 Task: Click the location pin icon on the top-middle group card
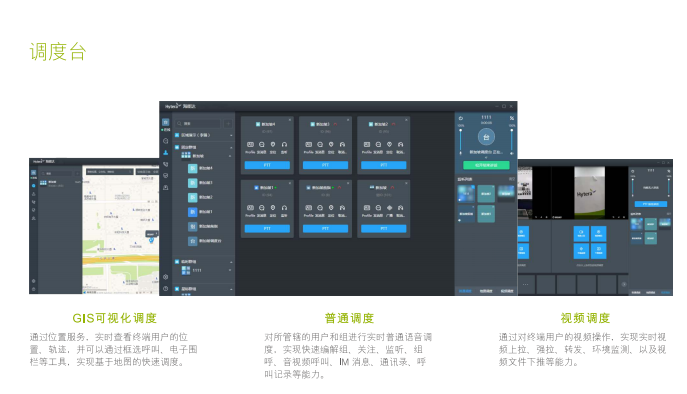[331, 145]
